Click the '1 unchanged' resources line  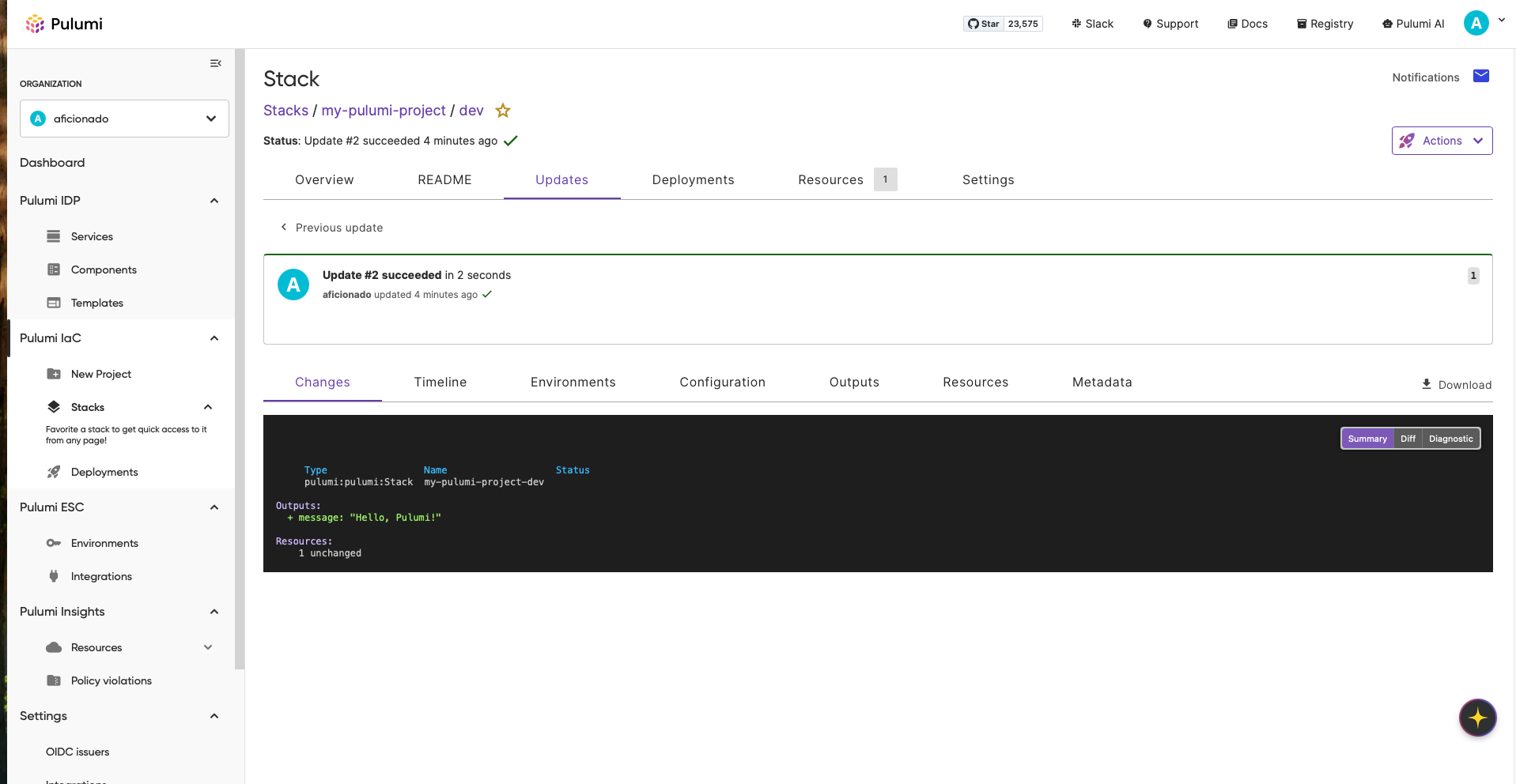pos(330,553)
